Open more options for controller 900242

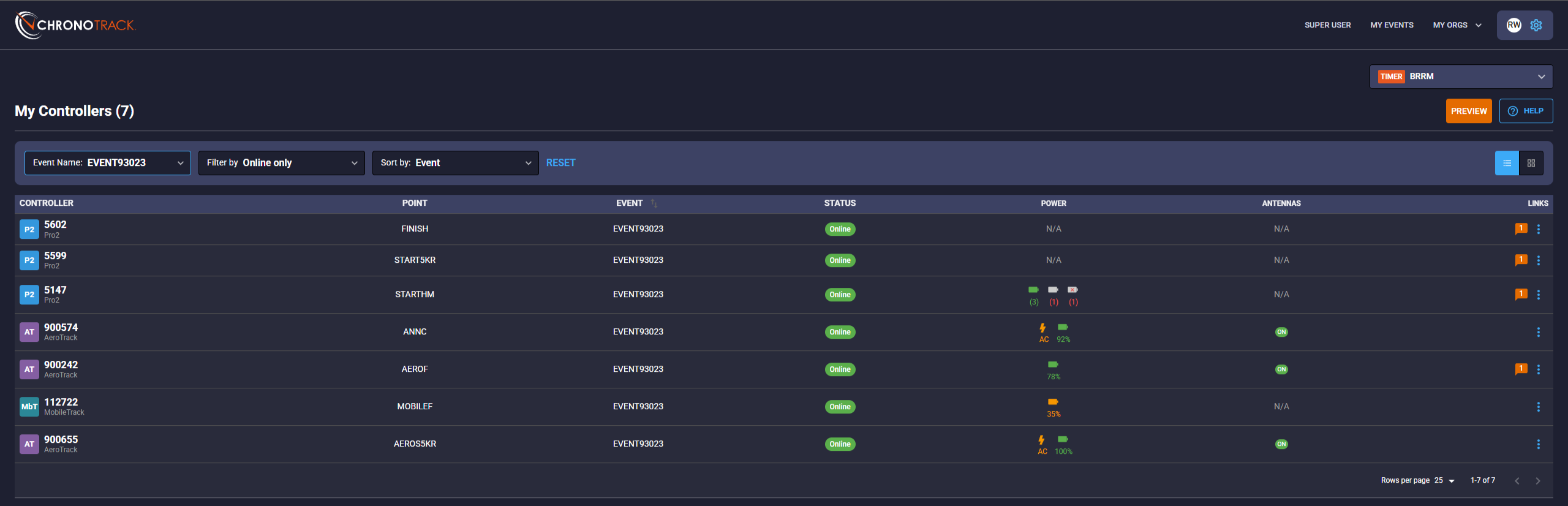click(1538, 369)
